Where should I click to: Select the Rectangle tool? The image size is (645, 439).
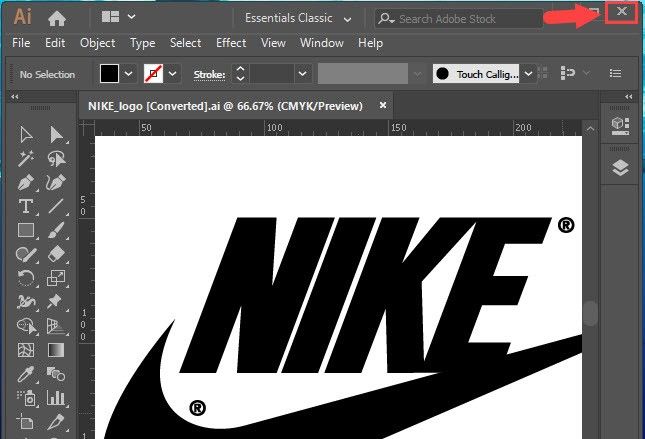pyautogui.click(x=27, y=231)
